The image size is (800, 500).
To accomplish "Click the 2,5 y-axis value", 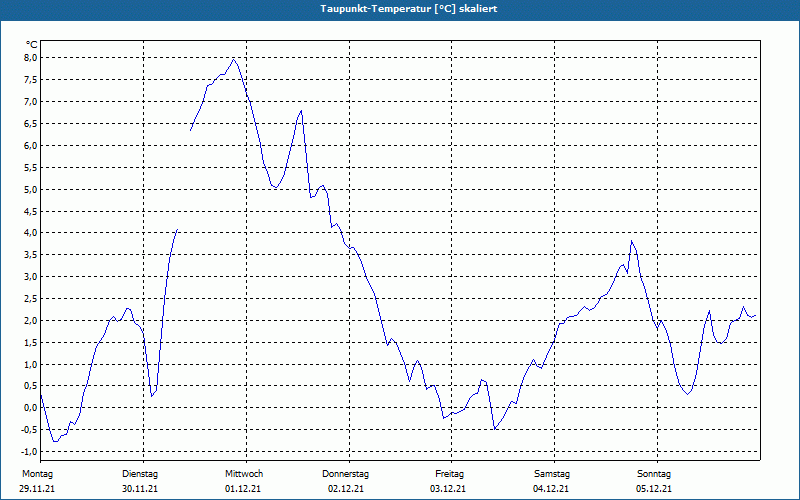I will pos(31,298).
